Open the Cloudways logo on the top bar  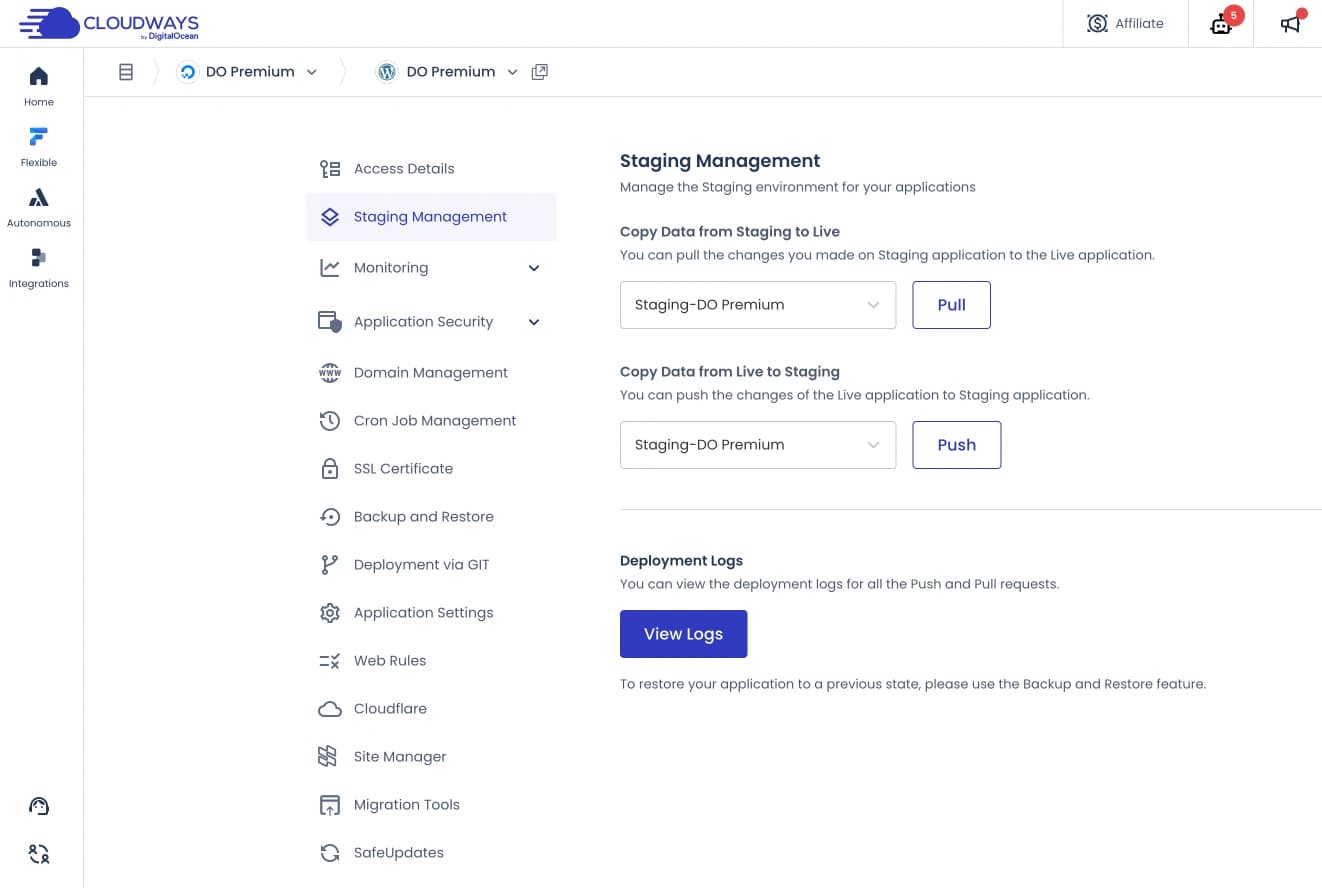tap(108, 23)
